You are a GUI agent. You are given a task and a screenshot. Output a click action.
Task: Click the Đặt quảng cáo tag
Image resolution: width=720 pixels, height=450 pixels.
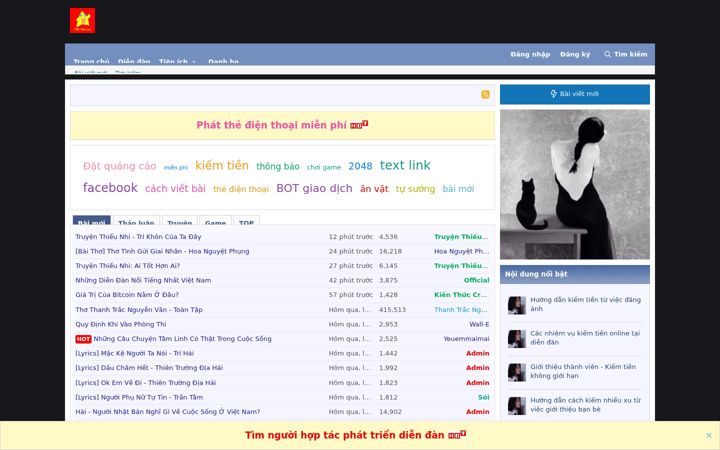point(119,166)
